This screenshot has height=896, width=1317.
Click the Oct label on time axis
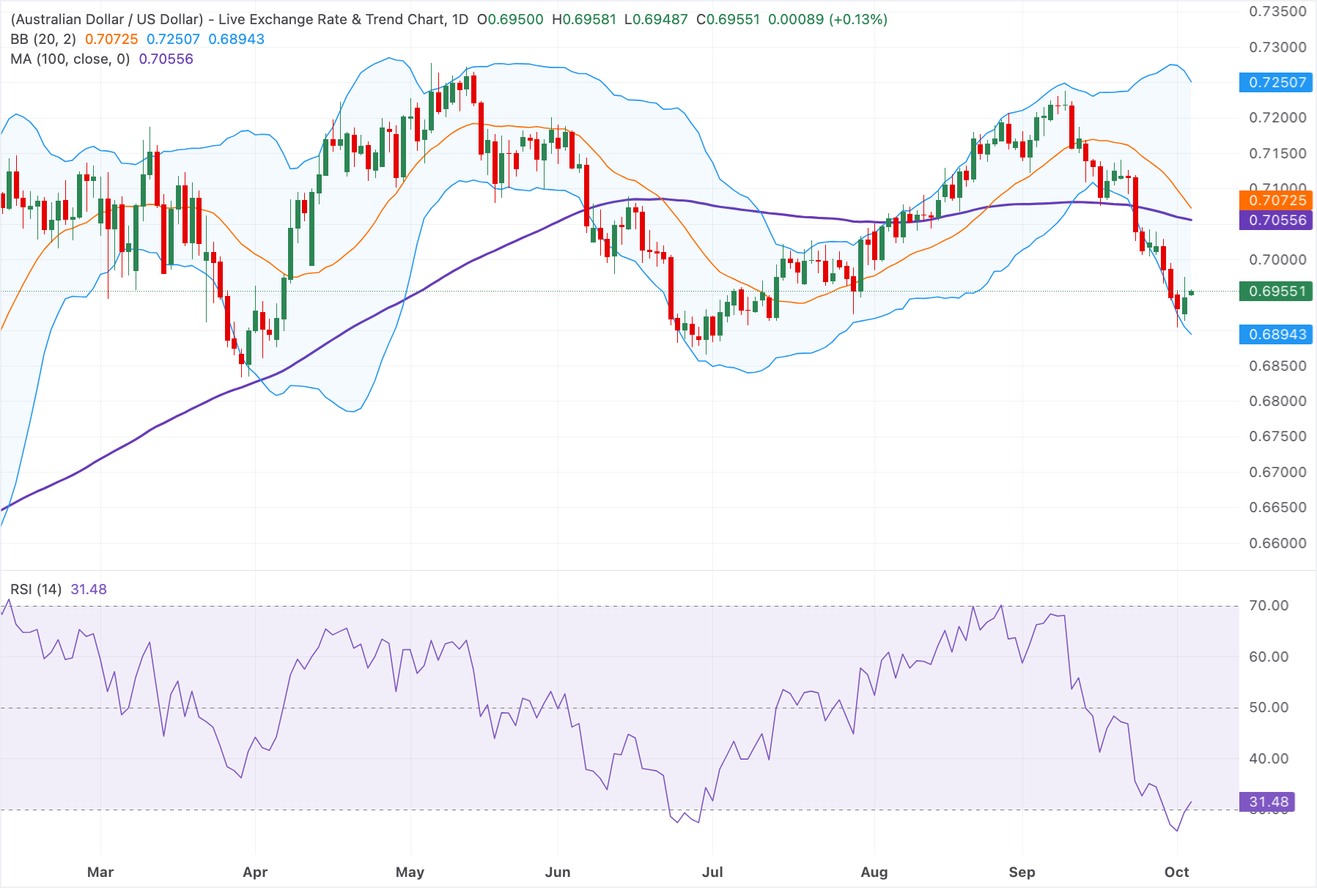1176,872
